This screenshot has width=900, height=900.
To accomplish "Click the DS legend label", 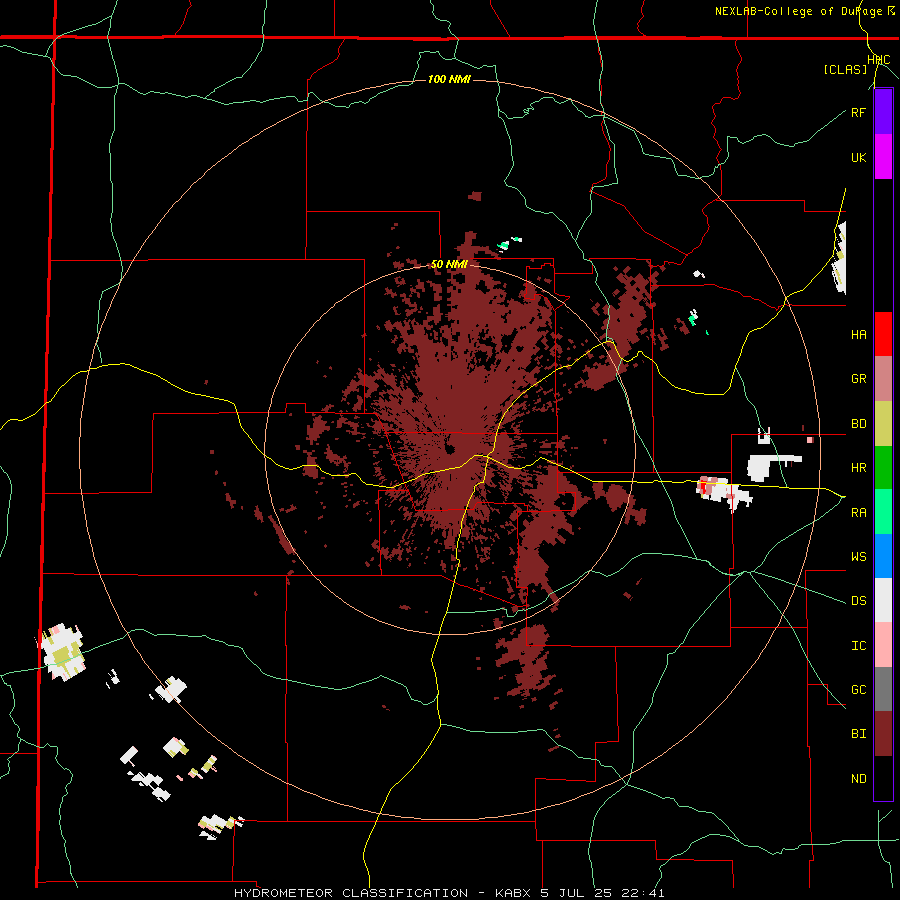I will (858, 601).
